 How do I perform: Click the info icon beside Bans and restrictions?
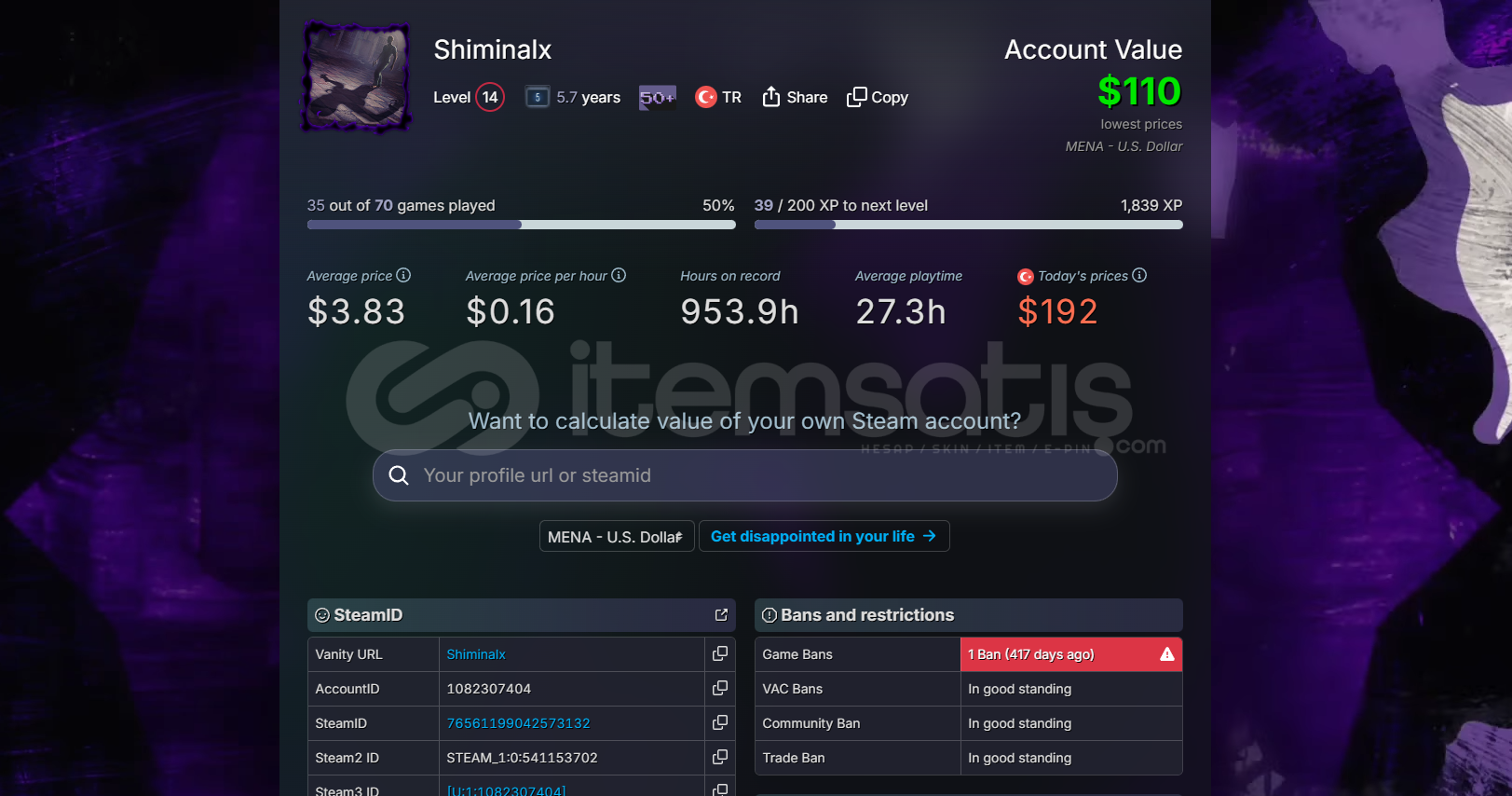tap(770, 615)
